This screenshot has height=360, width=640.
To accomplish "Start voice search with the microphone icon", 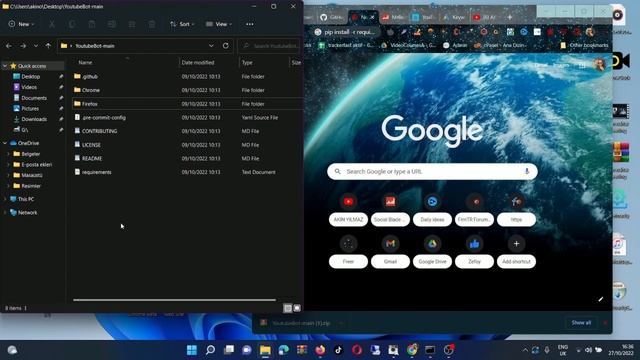I will coord(527,171).
